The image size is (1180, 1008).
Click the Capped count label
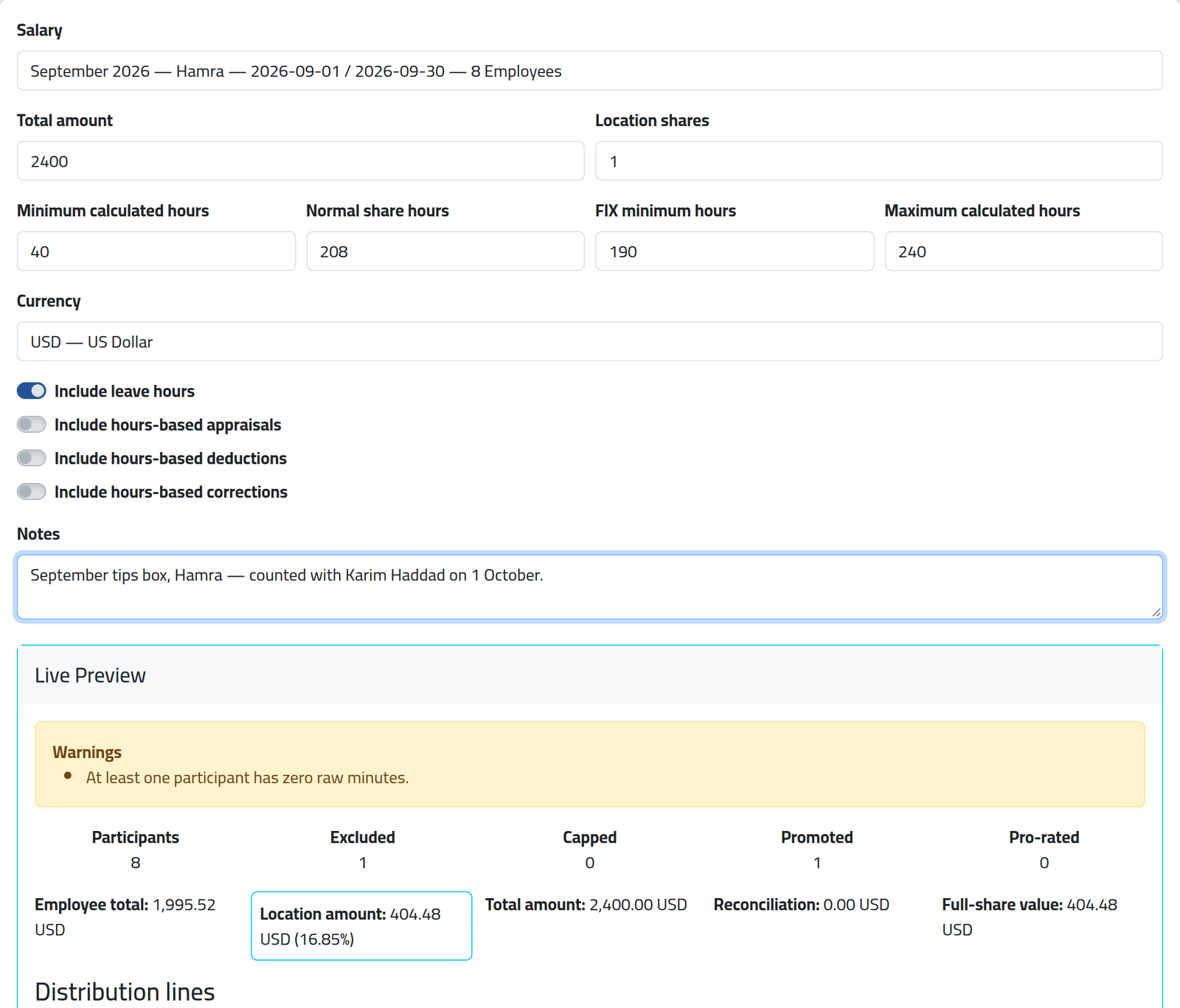(x=590, y=838)
